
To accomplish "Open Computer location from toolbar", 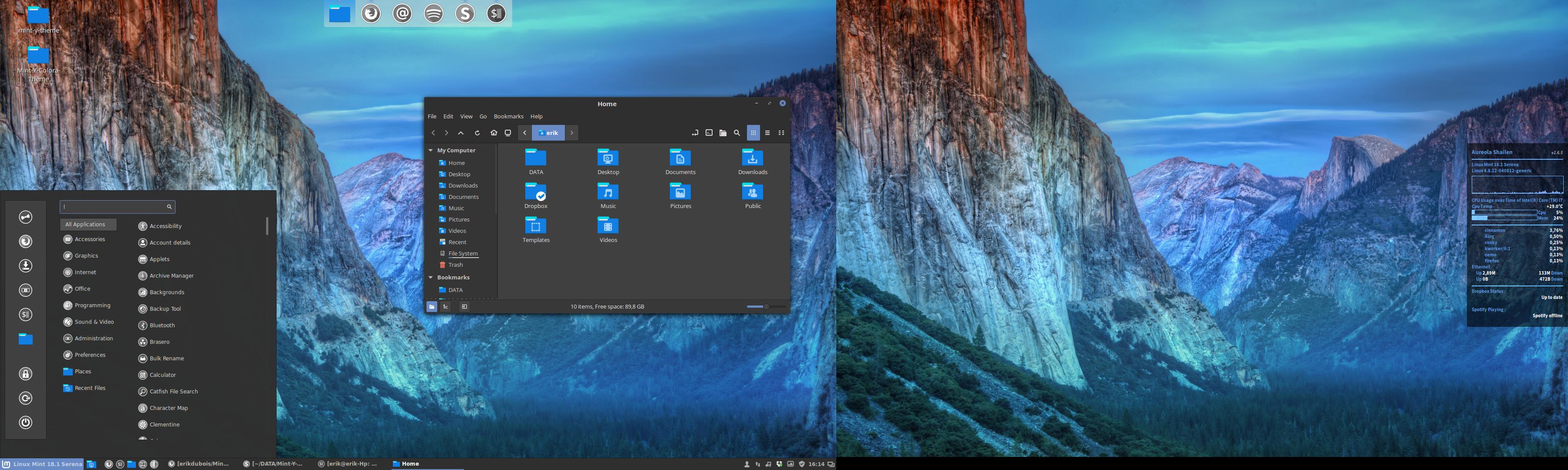I will pos(508,133).
